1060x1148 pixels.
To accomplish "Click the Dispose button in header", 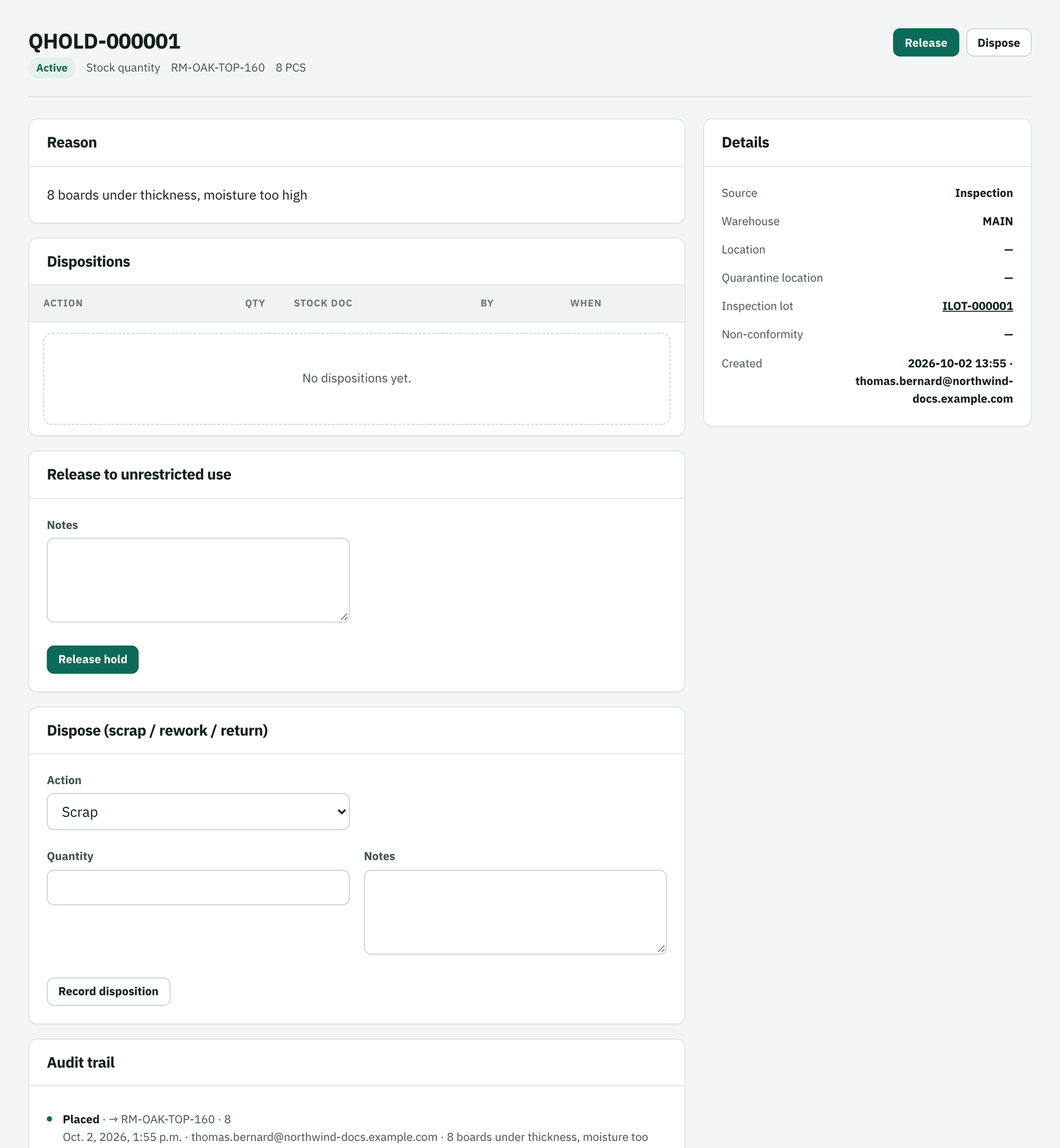I will [x=999, y=42].
